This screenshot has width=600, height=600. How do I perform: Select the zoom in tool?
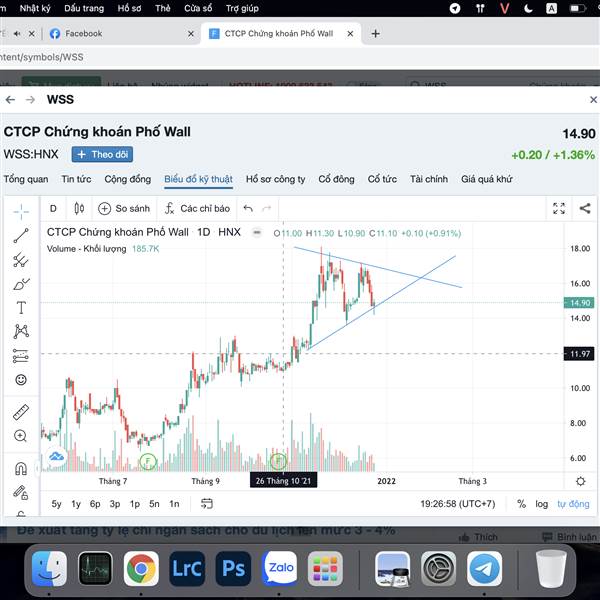pyautogui.click(x=20, y=436)
